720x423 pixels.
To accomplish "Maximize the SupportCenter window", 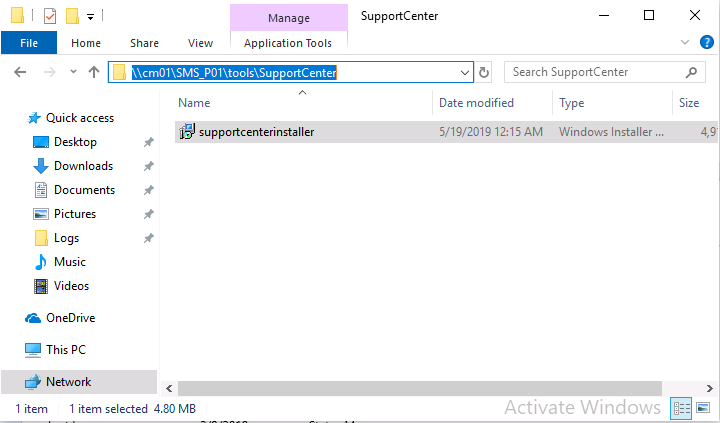I will [649, 16].
